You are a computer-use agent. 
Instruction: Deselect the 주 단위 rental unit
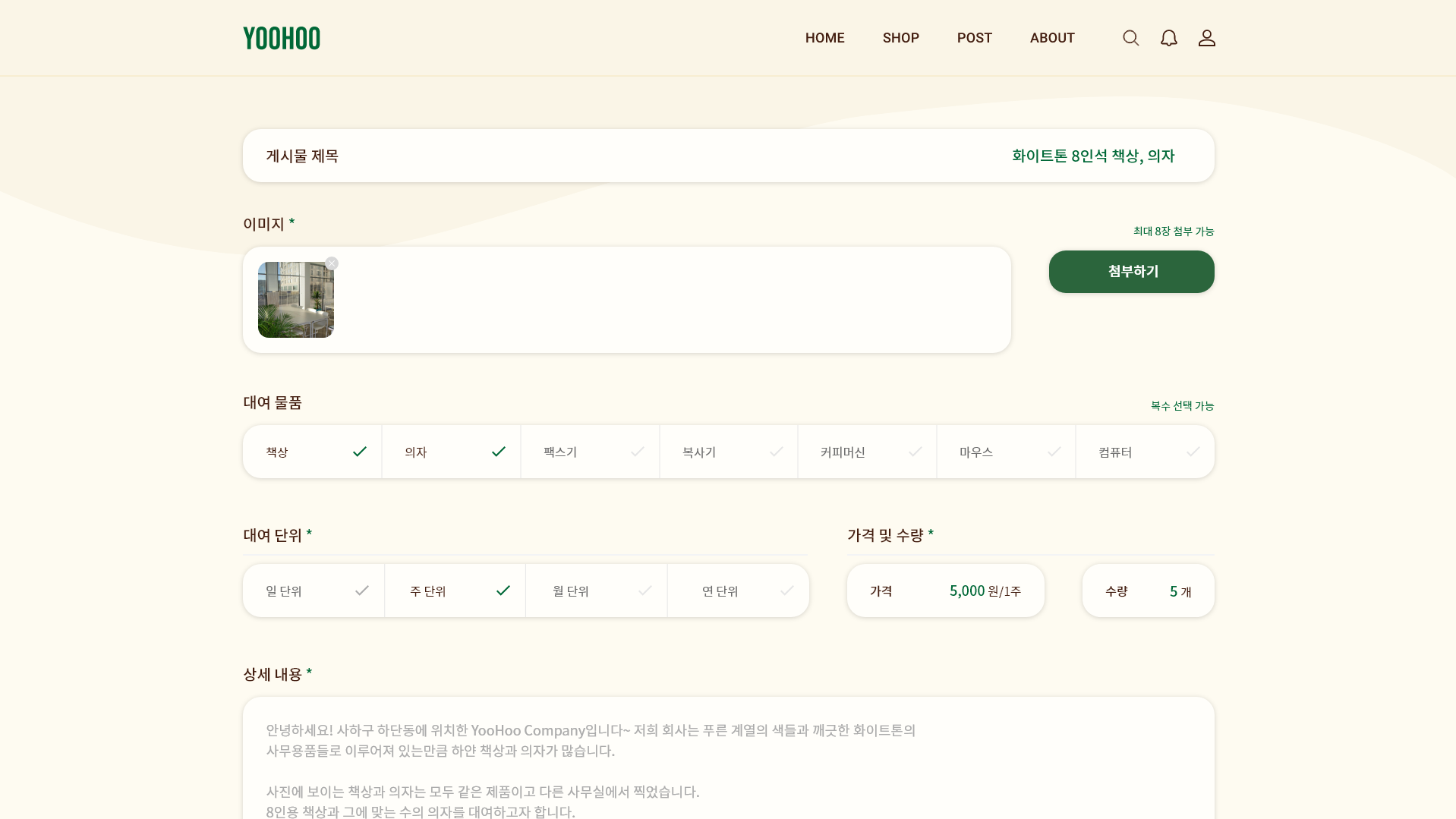(x=455, y=591)
